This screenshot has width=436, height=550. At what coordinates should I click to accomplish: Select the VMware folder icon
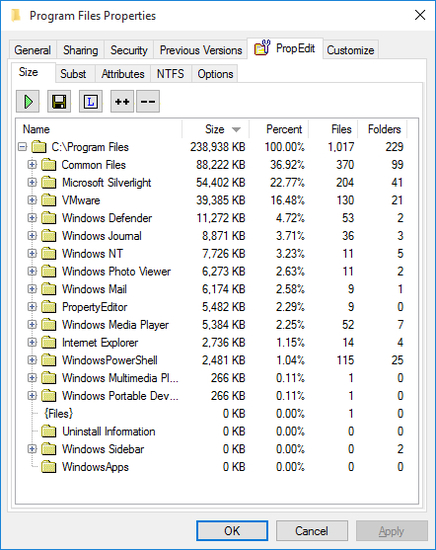coord(48,200)
